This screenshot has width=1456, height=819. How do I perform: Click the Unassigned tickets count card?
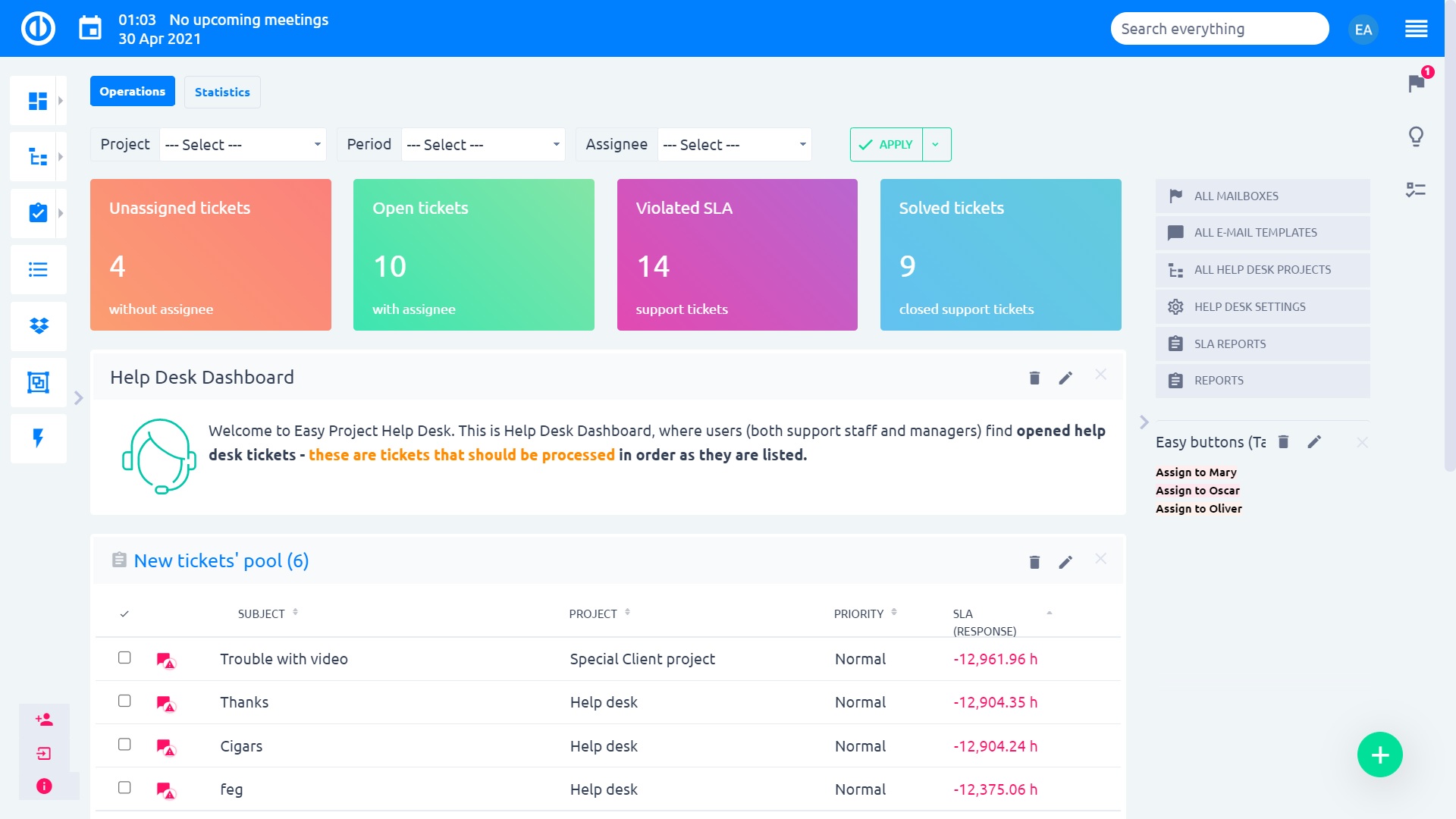tap(210, 254)
